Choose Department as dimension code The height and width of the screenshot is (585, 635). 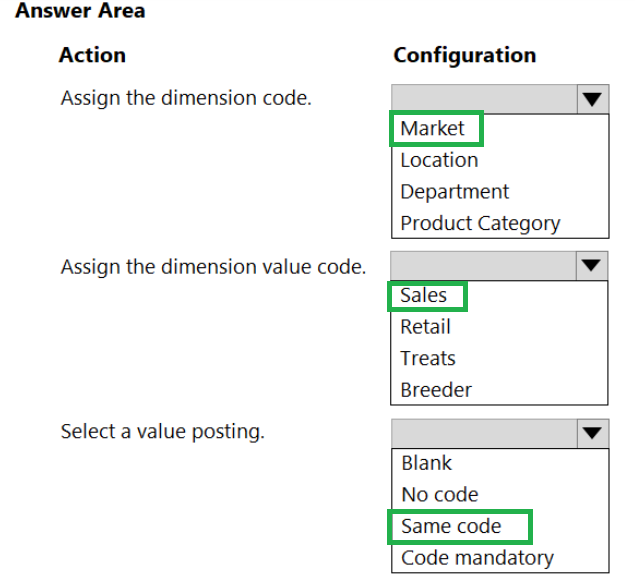pyautogui.click(x=454, y=191)
